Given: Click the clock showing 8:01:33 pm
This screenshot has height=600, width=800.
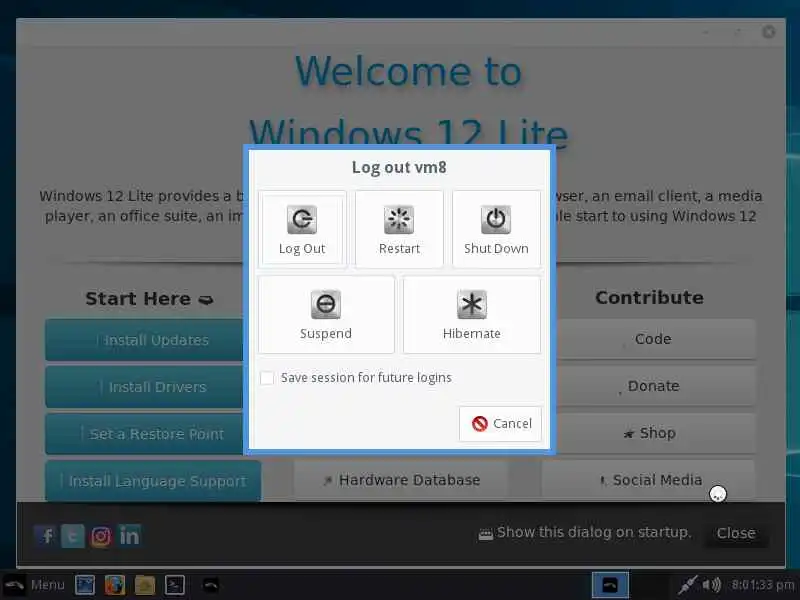Looking at the screenshot, I should point(763,585).
